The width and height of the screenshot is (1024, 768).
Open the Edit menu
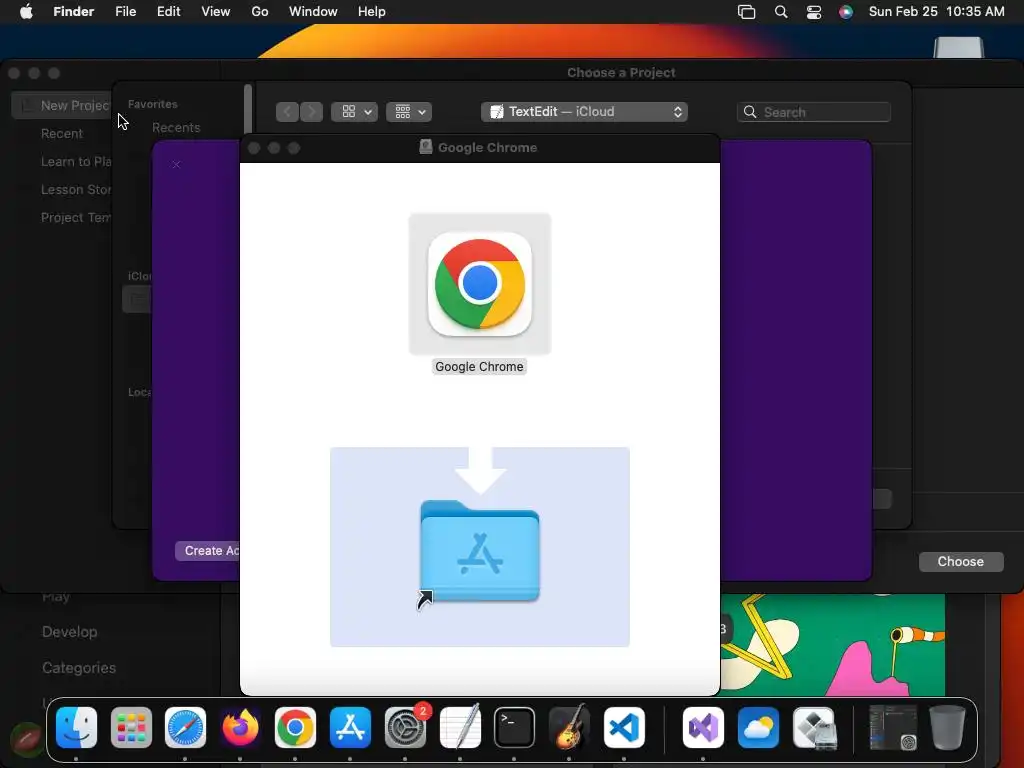[168, 12]
